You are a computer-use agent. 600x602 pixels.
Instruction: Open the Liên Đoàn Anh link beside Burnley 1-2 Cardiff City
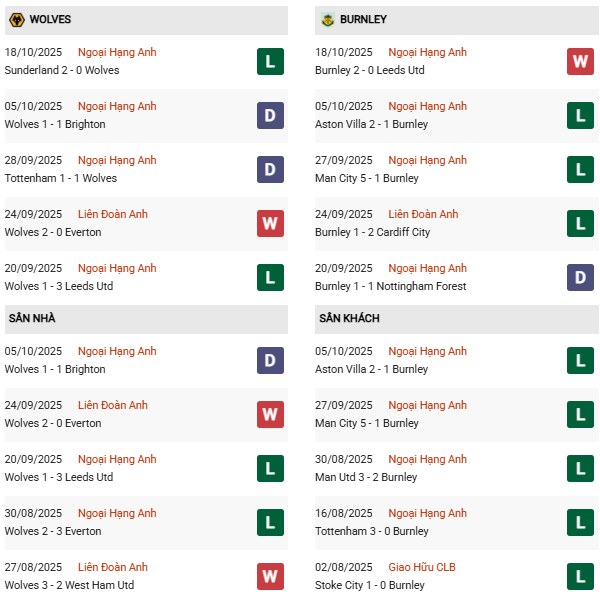pyautogui.click(x=423, y=214)
